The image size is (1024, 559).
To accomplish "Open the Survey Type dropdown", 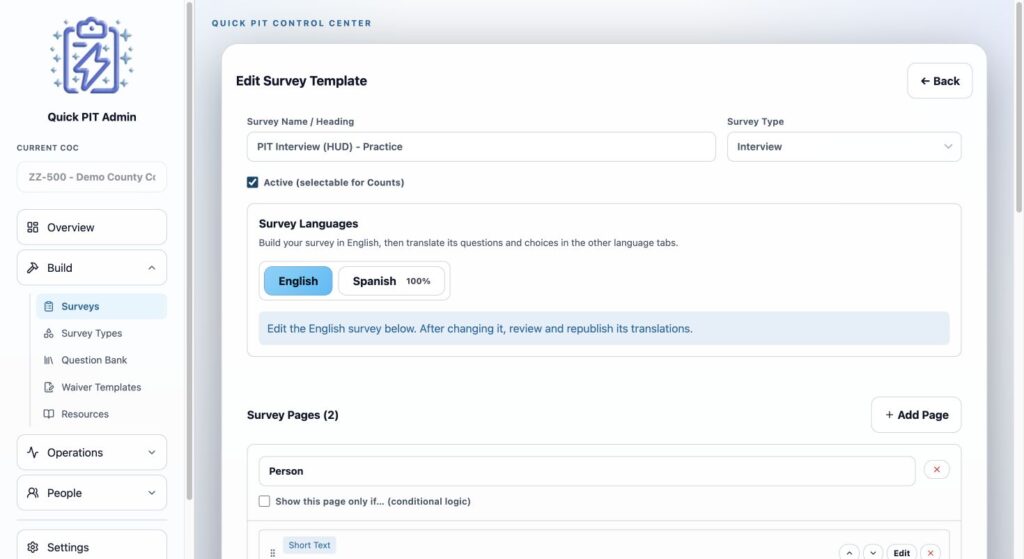I will [844, 147].
